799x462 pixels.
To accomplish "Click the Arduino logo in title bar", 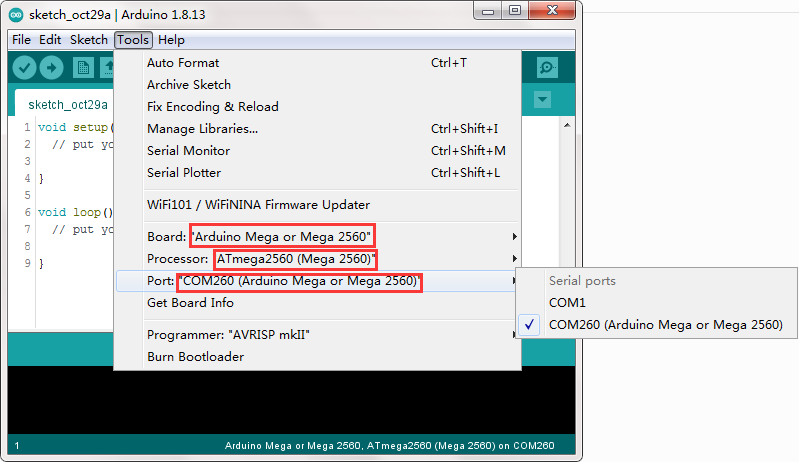I will (16, 15).
